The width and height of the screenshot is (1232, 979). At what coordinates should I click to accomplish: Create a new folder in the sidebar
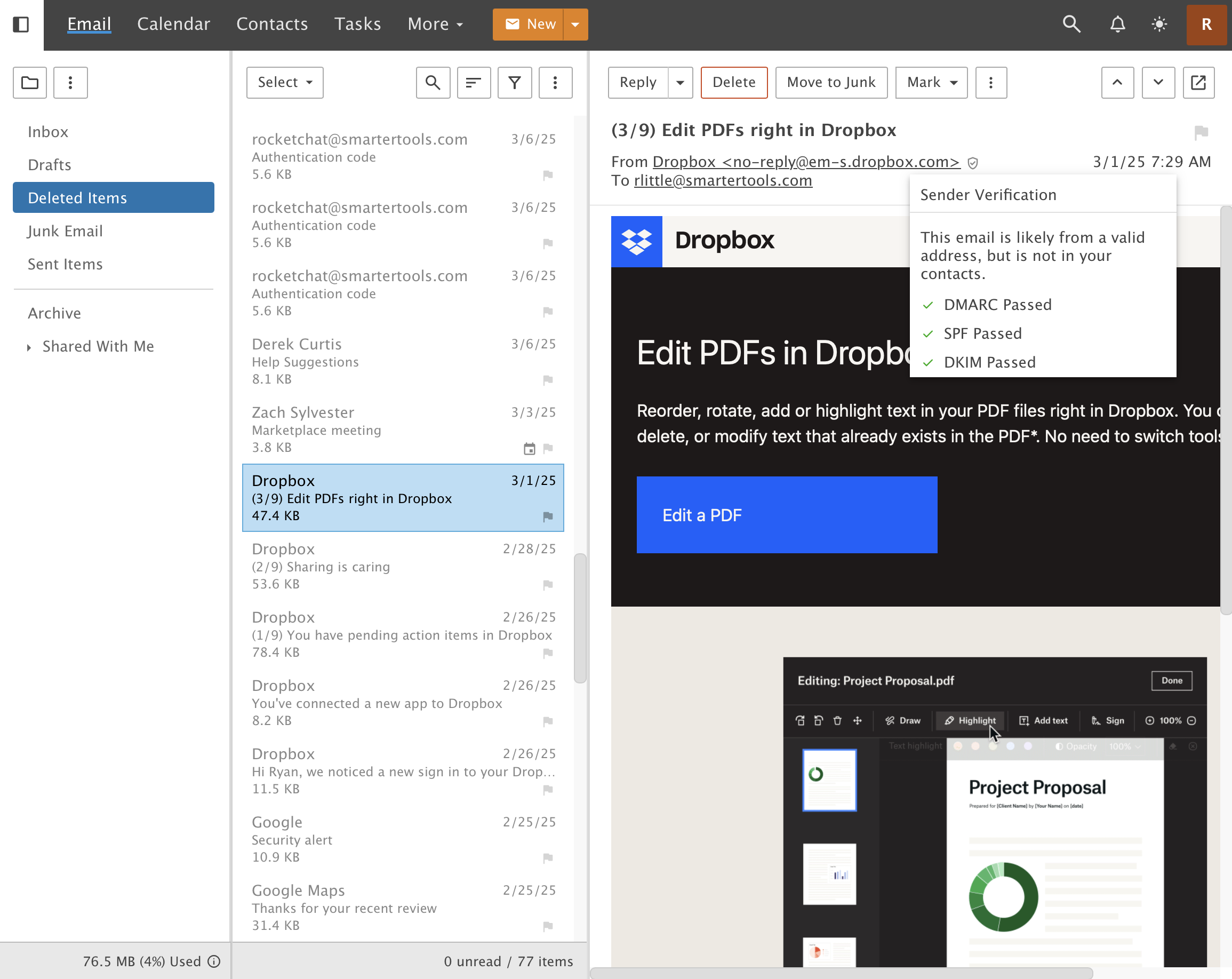[30, 82]
